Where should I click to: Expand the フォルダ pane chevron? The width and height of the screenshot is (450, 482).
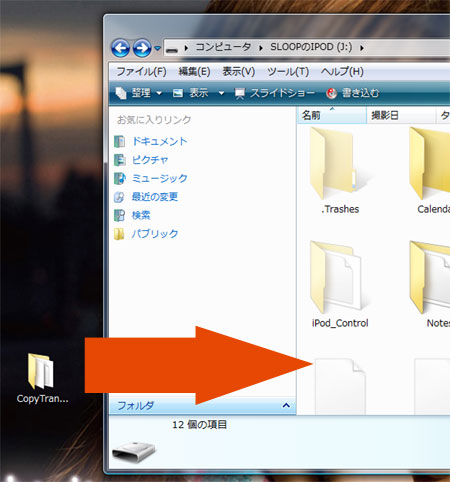click(x=286, y=405)
